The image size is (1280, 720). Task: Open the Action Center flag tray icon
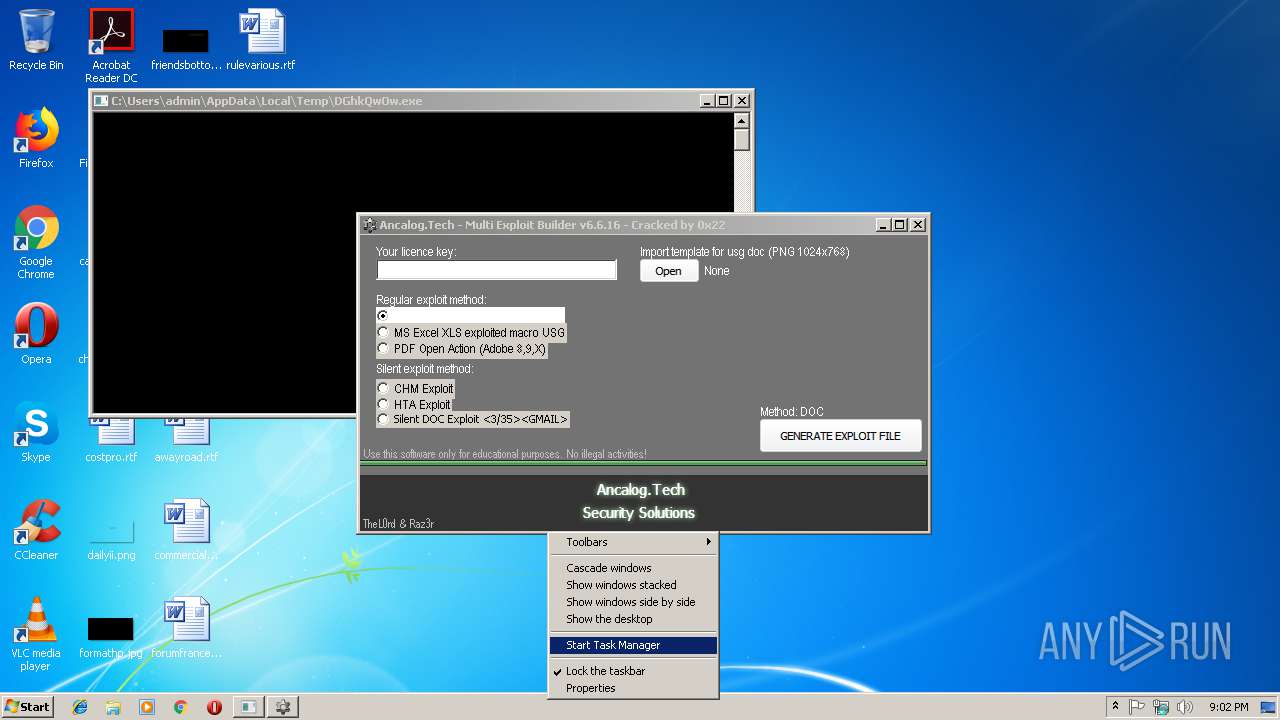coord(1137,707)
